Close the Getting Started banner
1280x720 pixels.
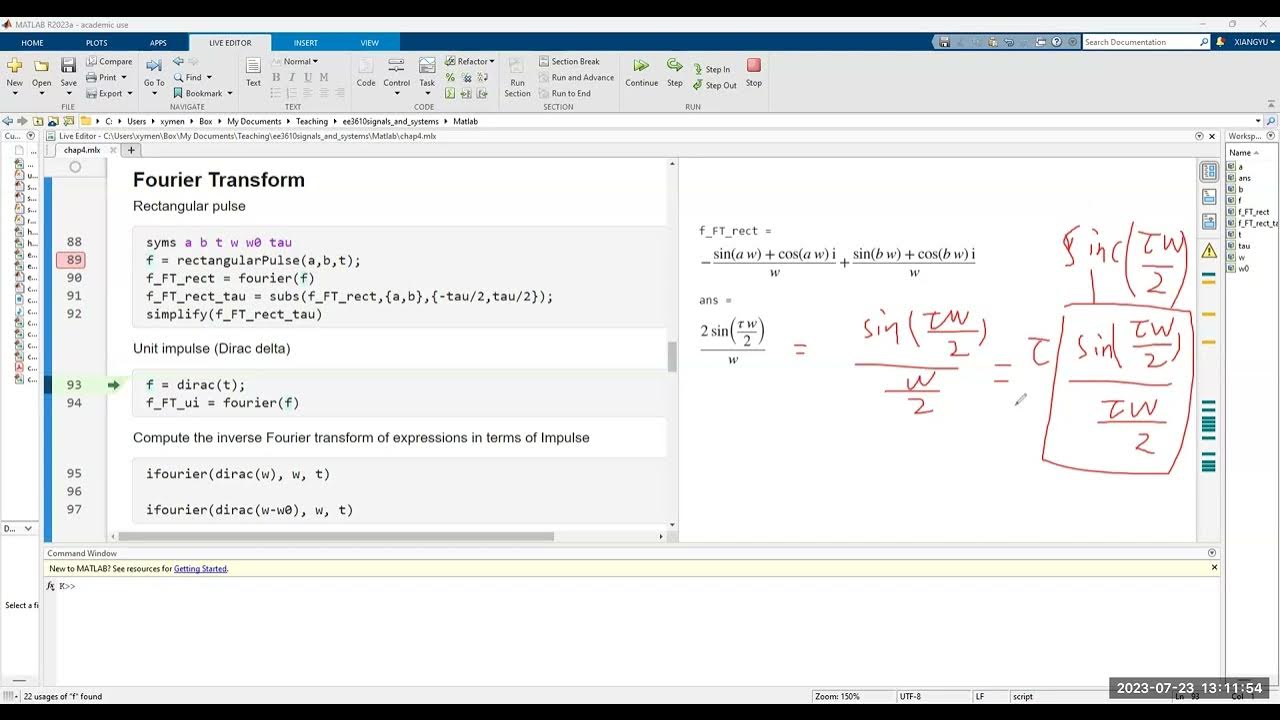[1214, 568]
